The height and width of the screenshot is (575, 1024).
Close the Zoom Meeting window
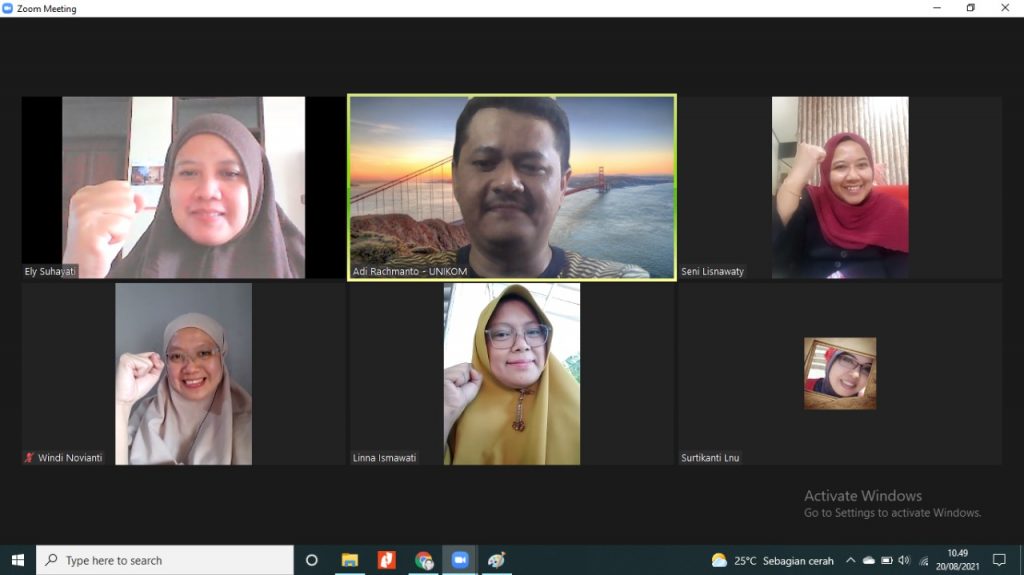(1005, 8)
